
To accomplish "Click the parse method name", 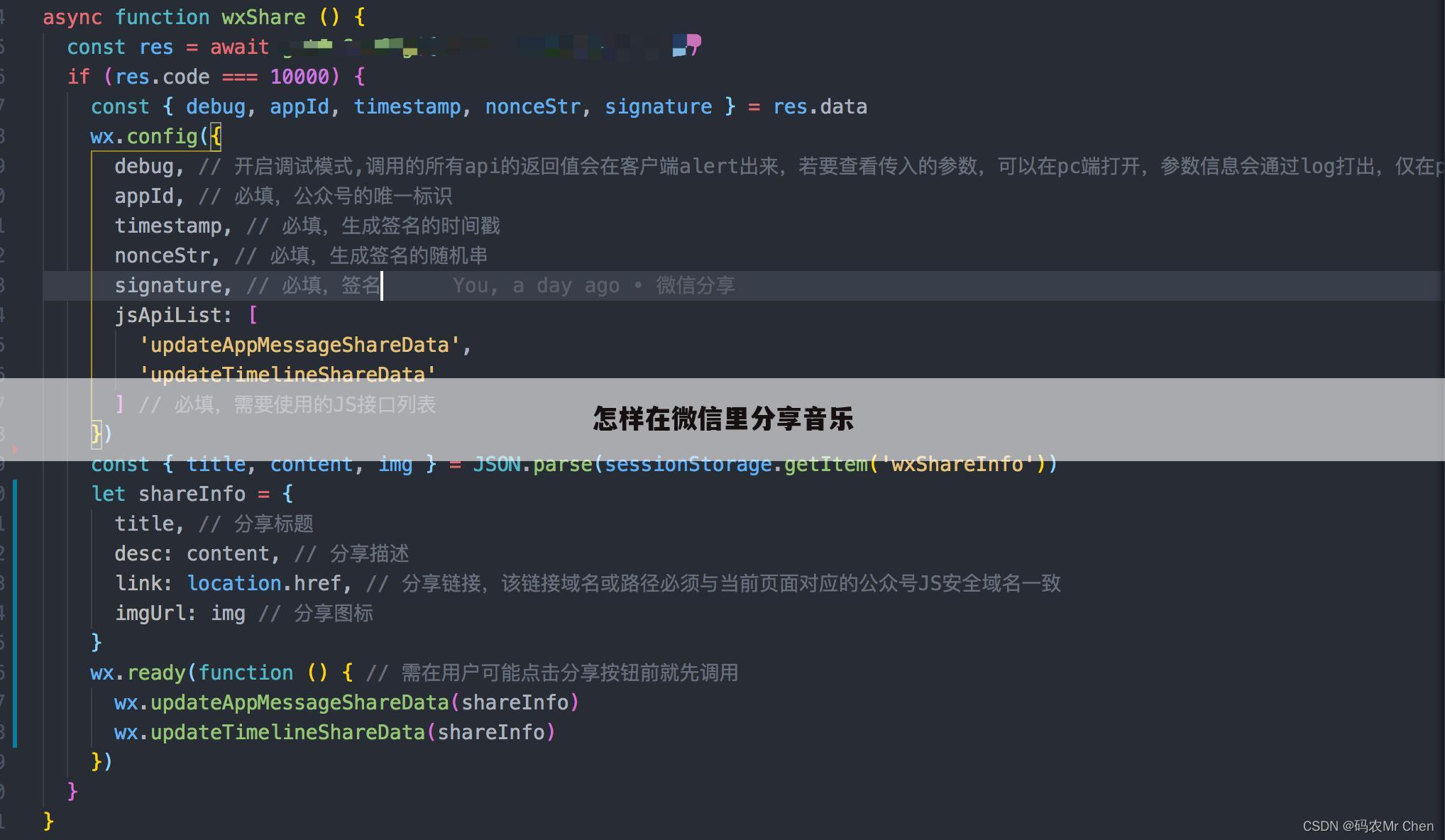I will 562,464.
